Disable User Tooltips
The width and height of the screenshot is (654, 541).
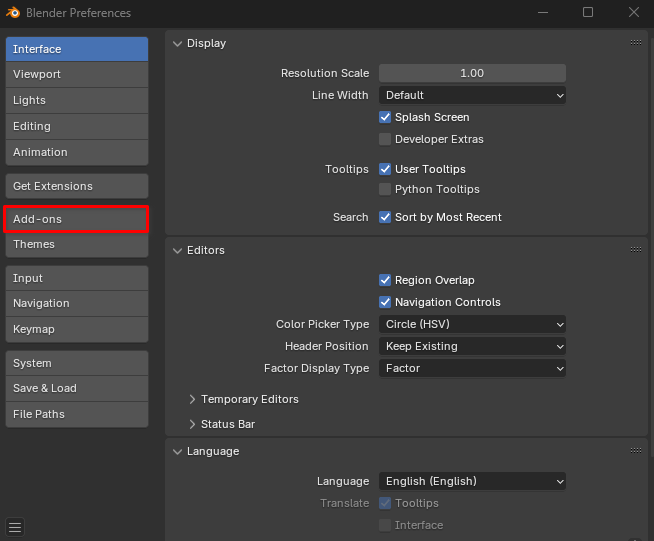pos(385,169)
